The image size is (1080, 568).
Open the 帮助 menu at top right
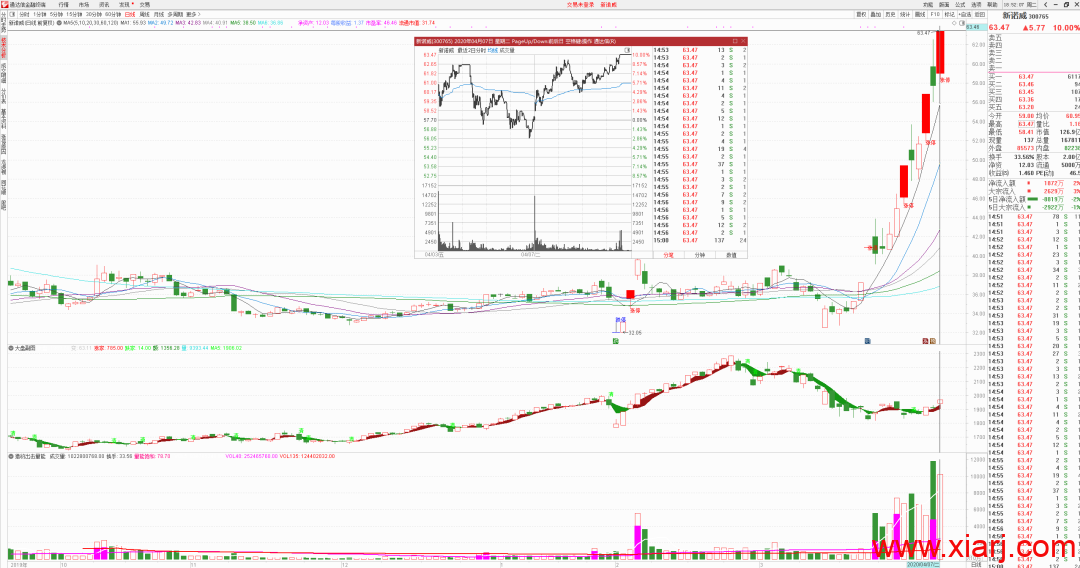(x=992, y=4)
